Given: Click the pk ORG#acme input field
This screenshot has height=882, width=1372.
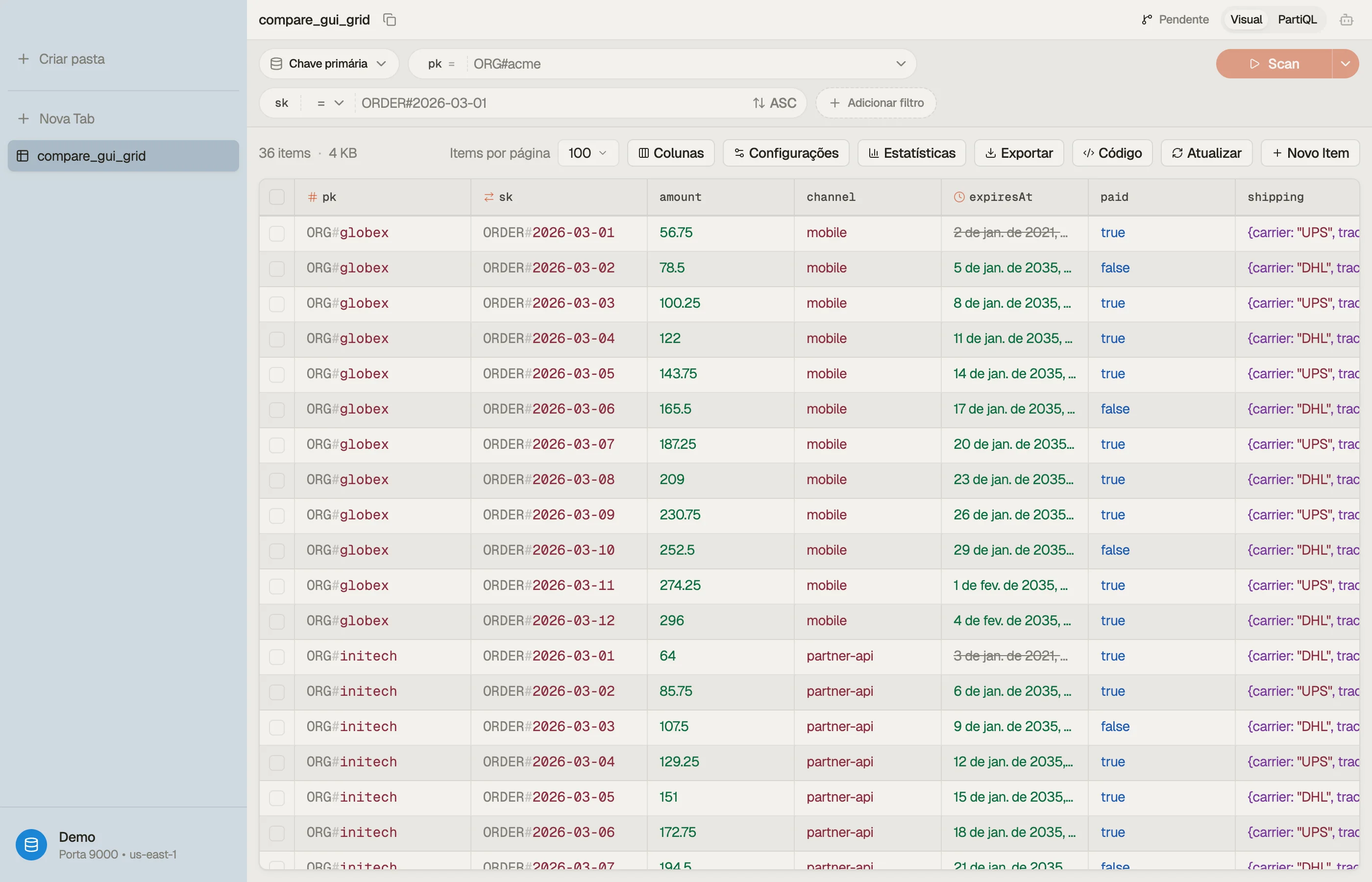Looking at the screenshot, I should point(679,64).
